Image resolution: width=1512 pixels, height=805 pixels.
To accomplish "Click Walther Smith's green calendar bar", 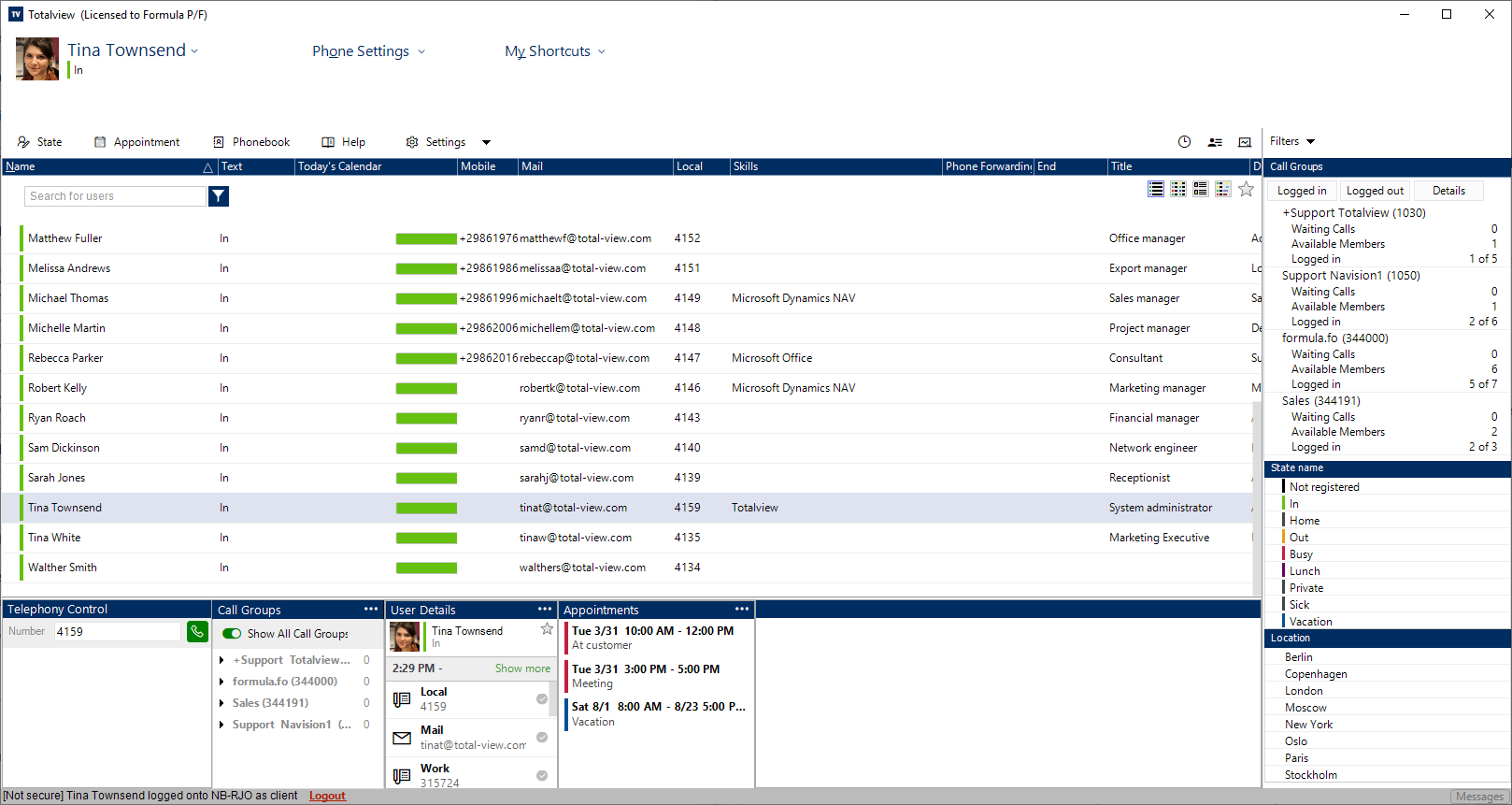I will [426, 568].
